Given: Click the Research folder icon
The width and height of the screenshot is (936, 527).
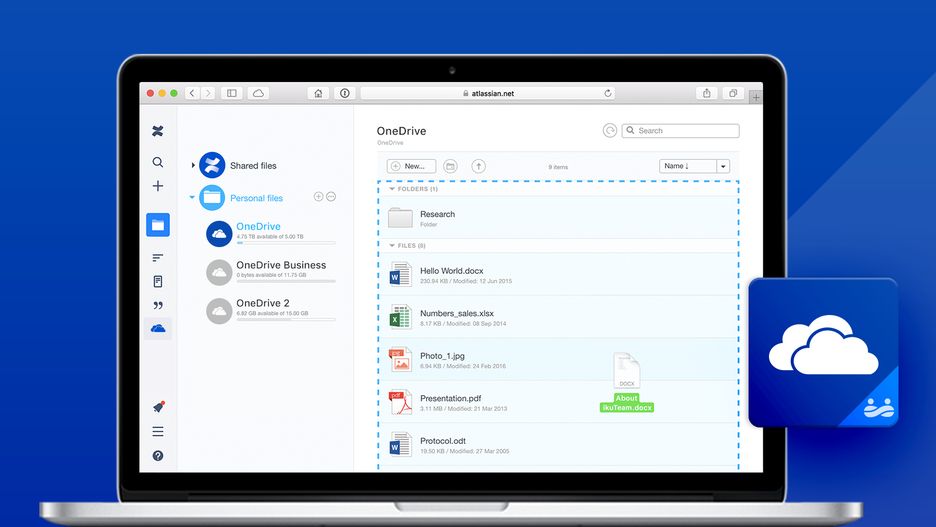Looking at the screenshot, I should 400,218.
